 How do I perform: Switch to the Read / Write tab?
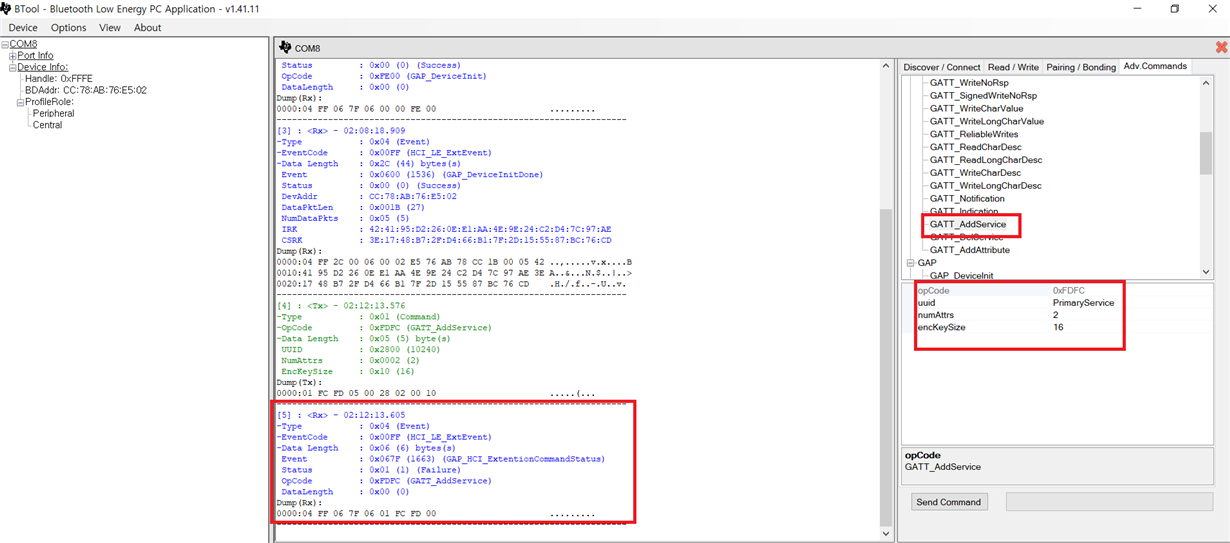[x=1013, y=67]
